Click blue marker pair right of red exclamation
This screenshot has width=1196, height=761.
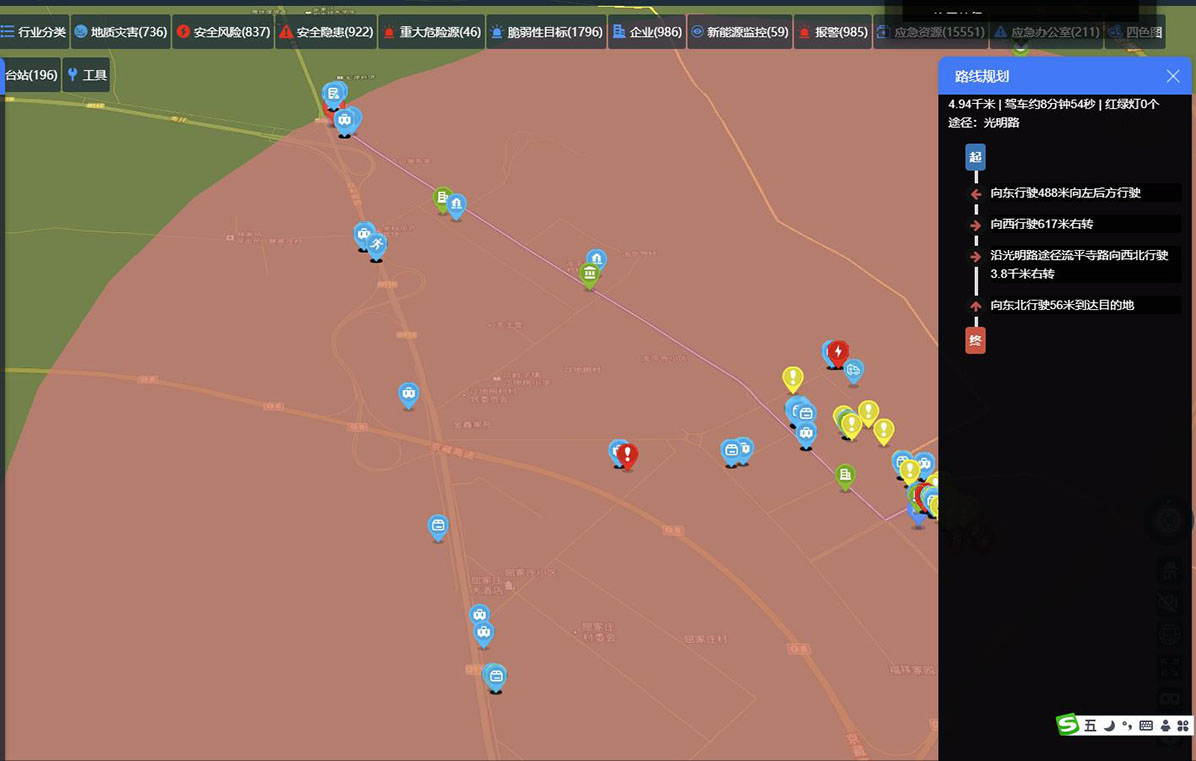pyautogui.click(x=737, y=451)
